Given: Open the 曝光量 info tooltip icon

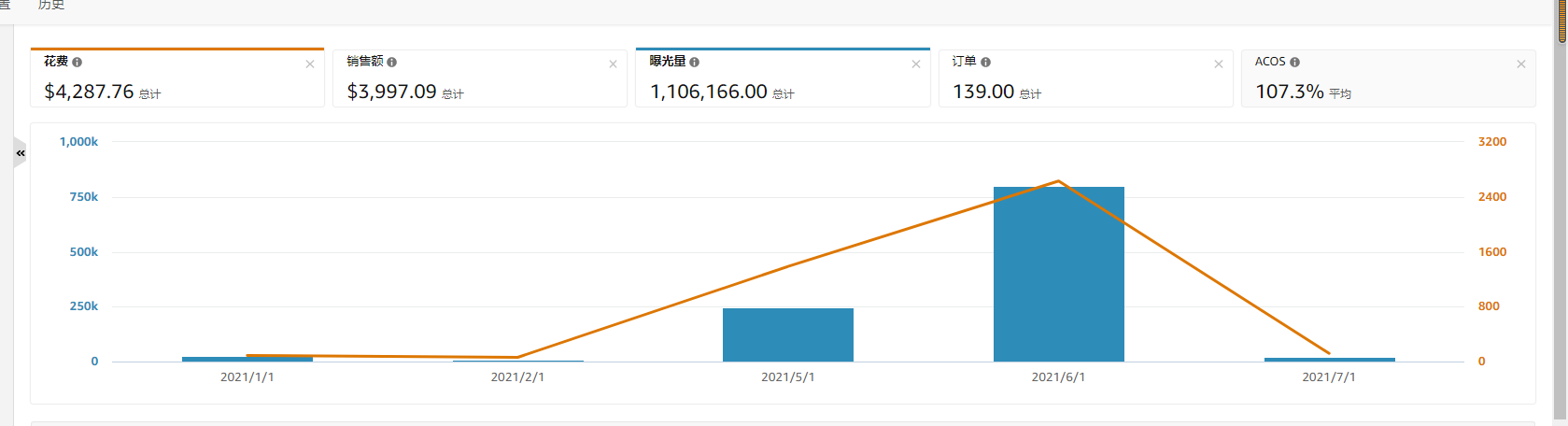Looking at the screenshot, I should pos(694,62).
